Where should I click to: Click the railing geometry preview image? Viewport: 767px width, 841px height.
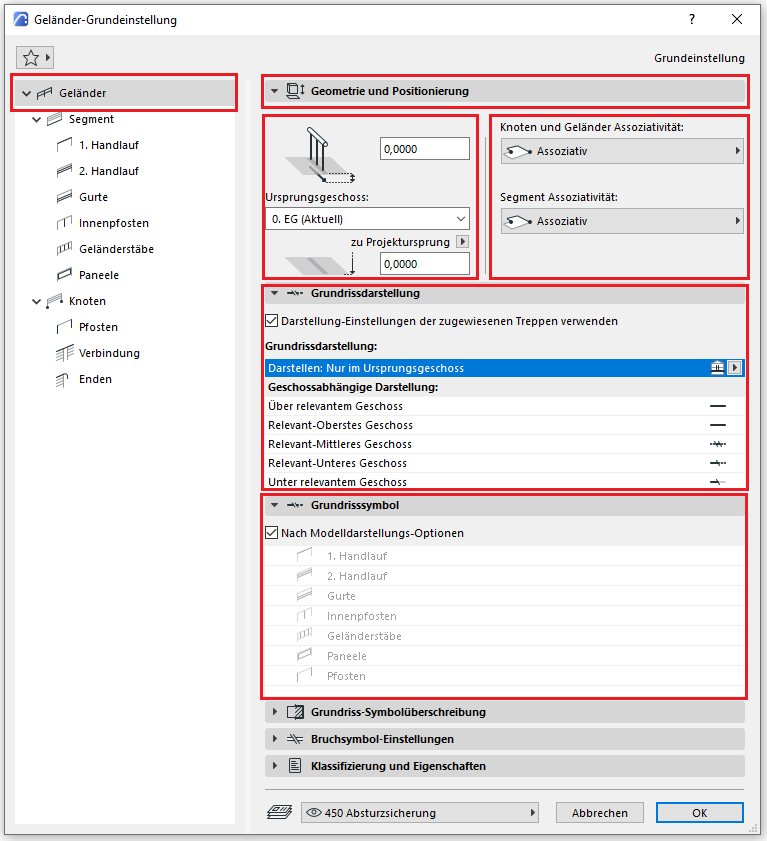click(x=319, y=156)
